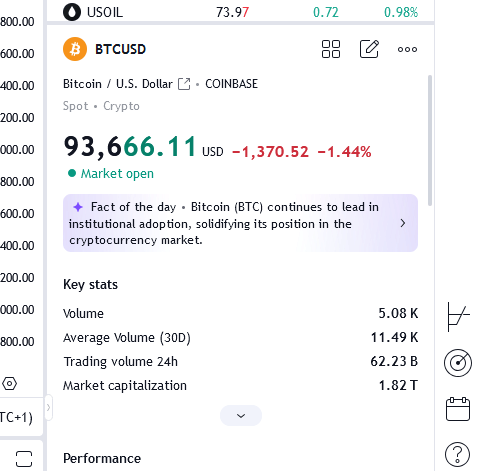Expand the Fact of the day arrow
477x471 pixels.
pyautogui.click(x=403, y=223)
